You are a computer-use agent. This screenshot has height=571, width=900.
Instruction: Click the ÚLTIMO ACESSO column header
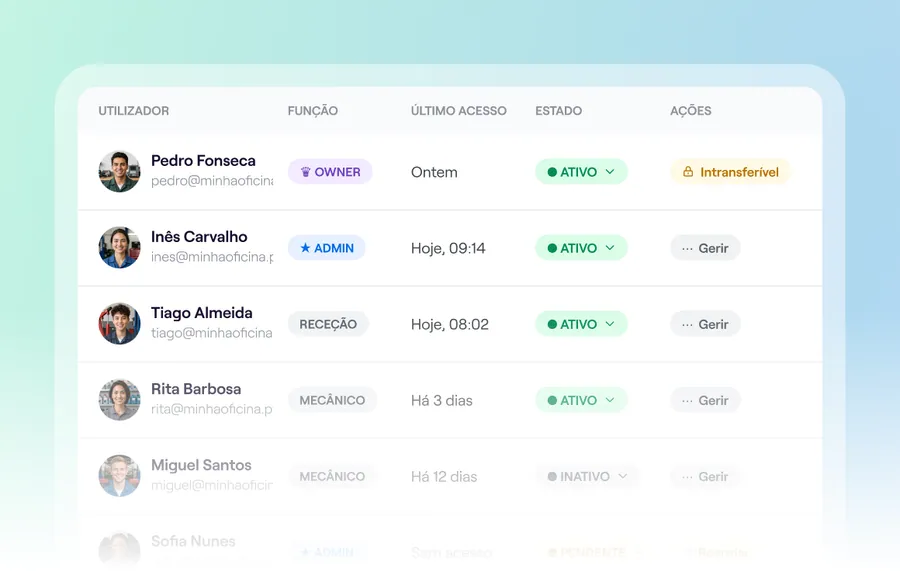tap(459, 111)
